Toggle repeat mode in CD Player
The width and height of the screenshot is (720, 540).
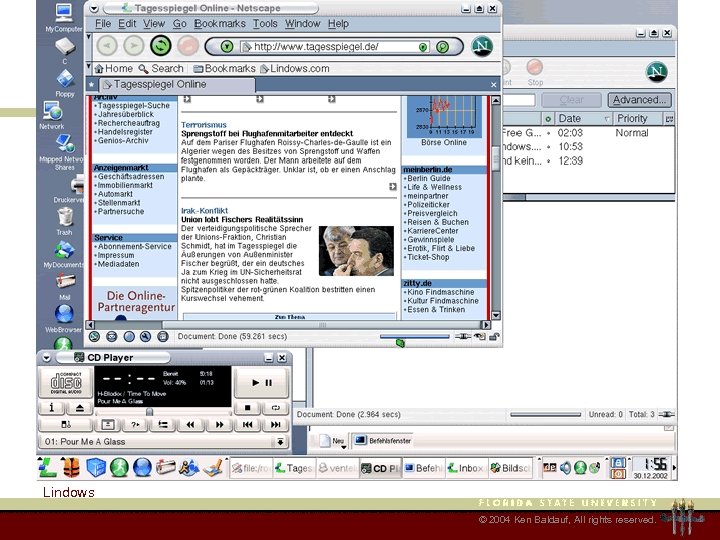click(276, 408)
